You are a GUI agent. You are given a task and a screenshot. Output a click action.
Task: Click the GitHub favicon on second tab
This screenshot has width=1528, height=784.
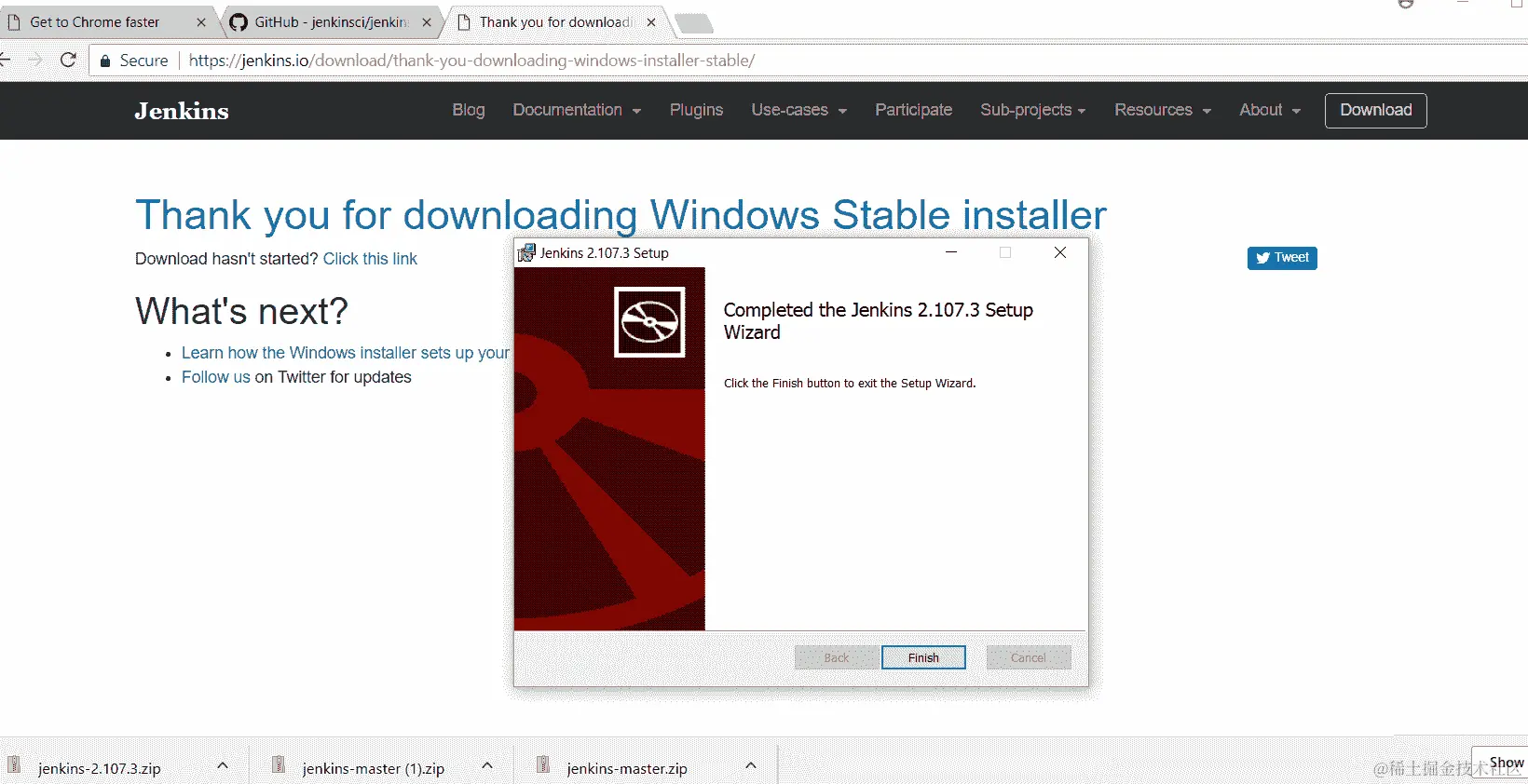tap(239, 22)
